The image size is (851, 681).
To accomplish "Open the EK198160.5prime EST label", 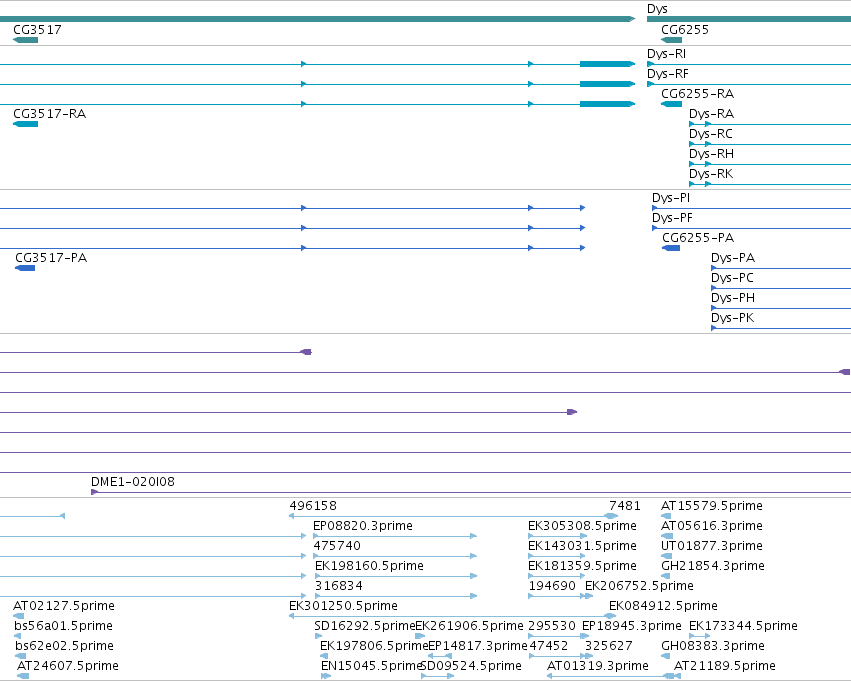I will [369, 566].
